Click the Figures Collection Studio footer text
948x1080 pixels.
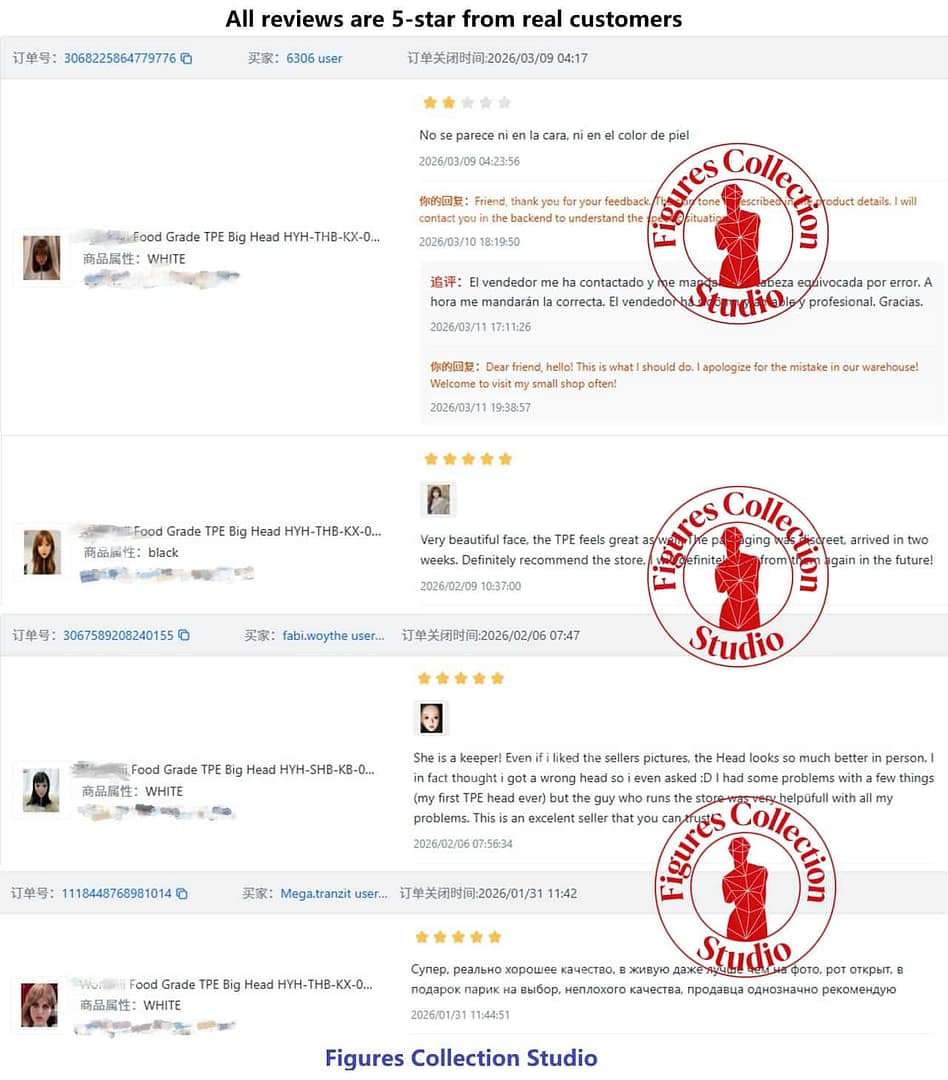coord(461,1058)
